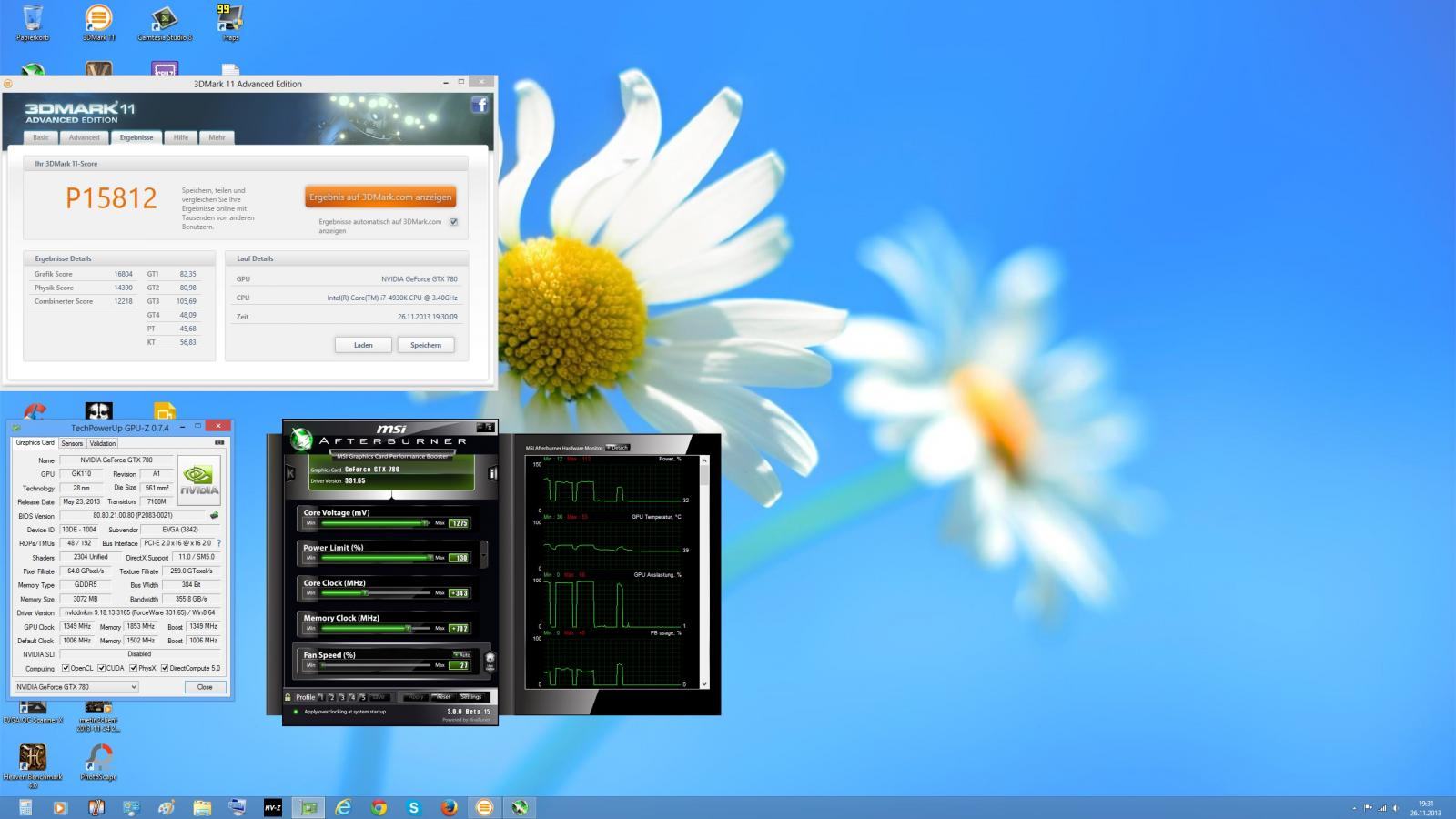Toggle Auto fan speed in Afterburner
1456x819 pixels.
[x=462, y=654]
